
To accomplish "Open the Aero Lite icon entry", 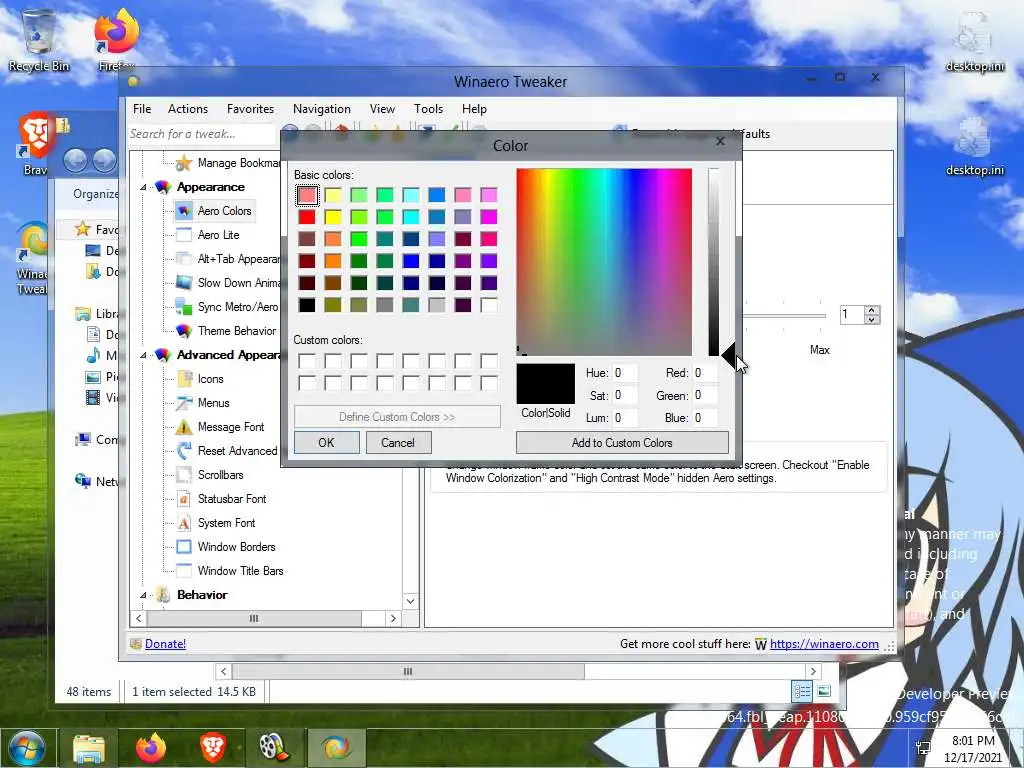I will pos(184,235).
